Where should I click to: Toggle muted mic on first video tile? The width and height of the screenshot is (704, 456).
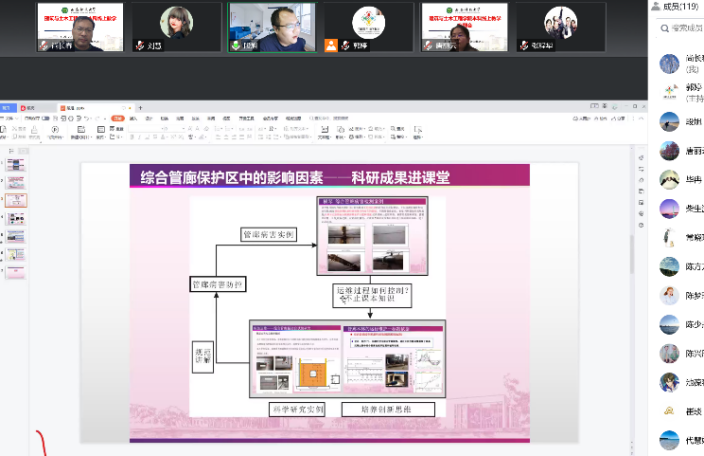pyautogui.click(x=44, y=45)
